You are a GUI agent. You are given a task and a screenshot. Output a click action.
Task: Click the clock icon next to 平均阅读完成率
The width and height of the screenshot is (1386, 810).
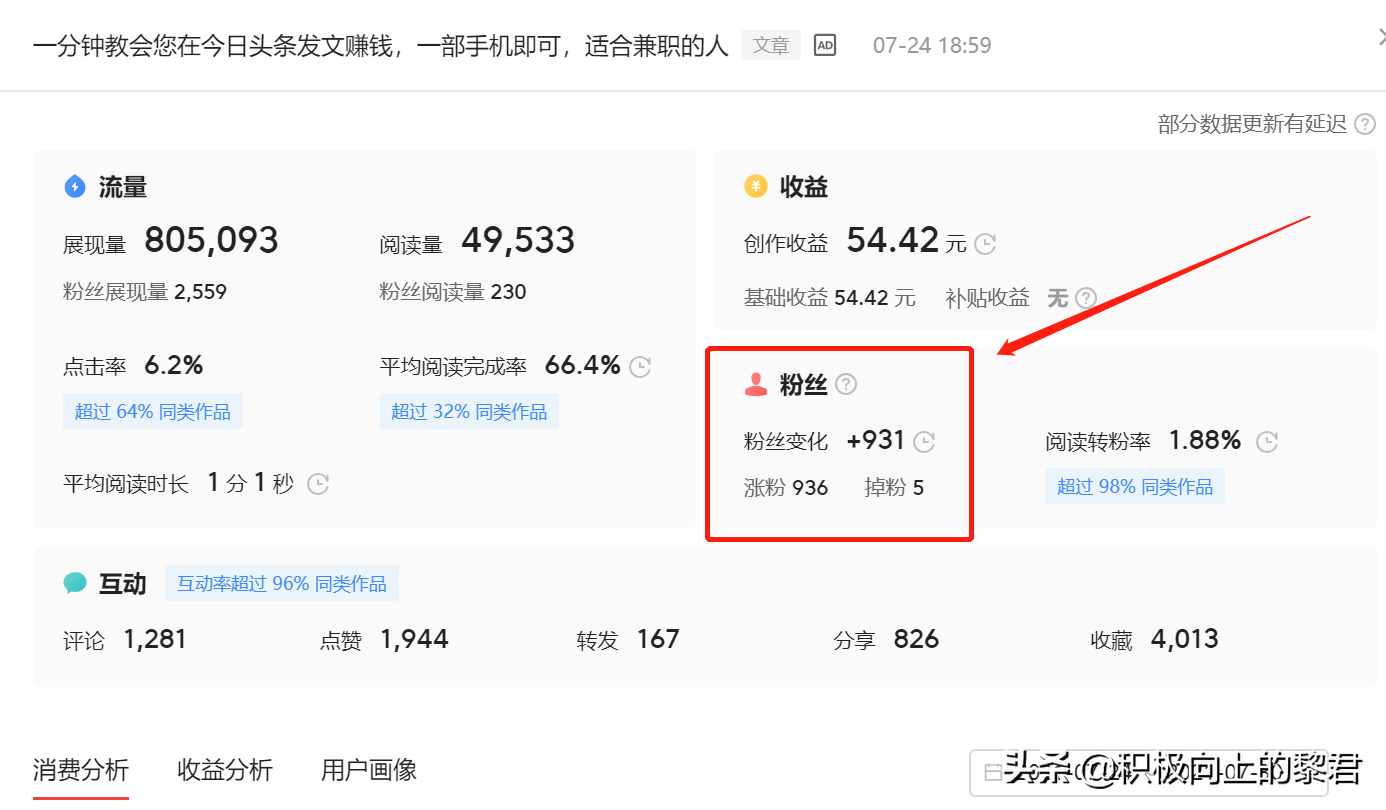640,366
